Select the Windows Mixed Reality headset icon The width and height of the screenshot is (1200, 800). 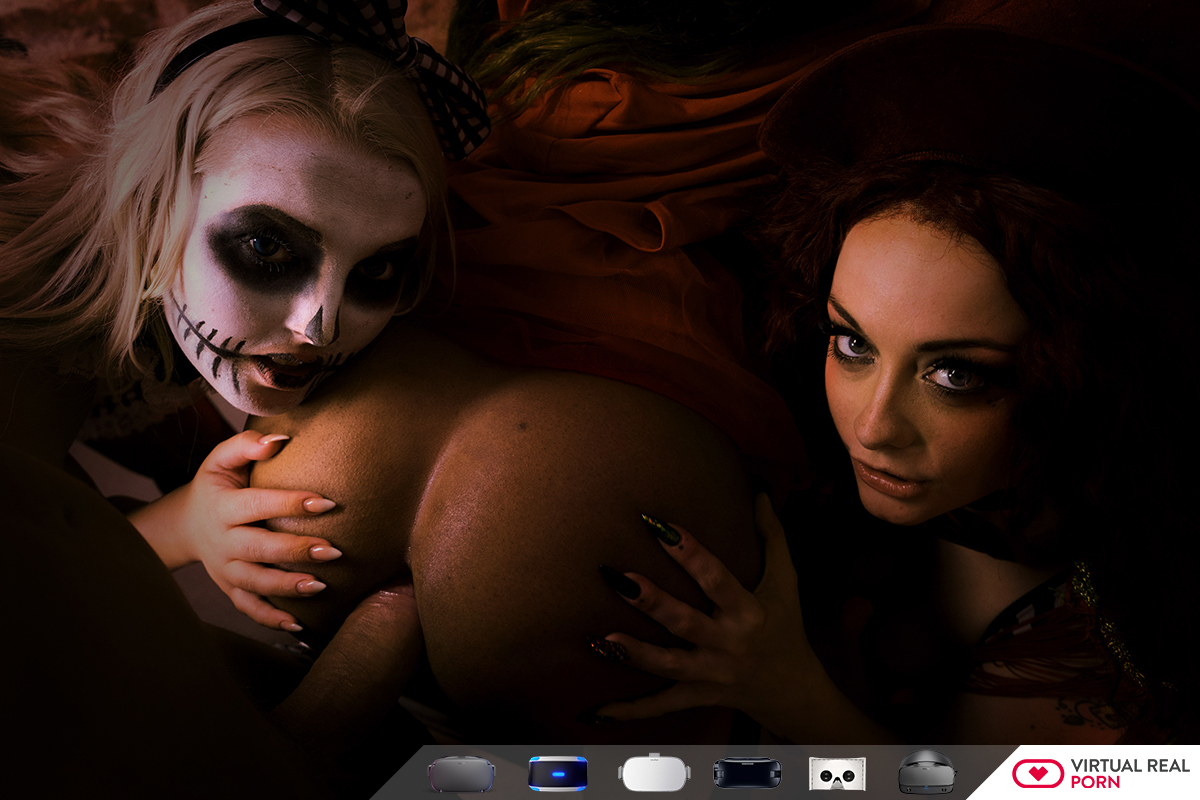[926, 773]
